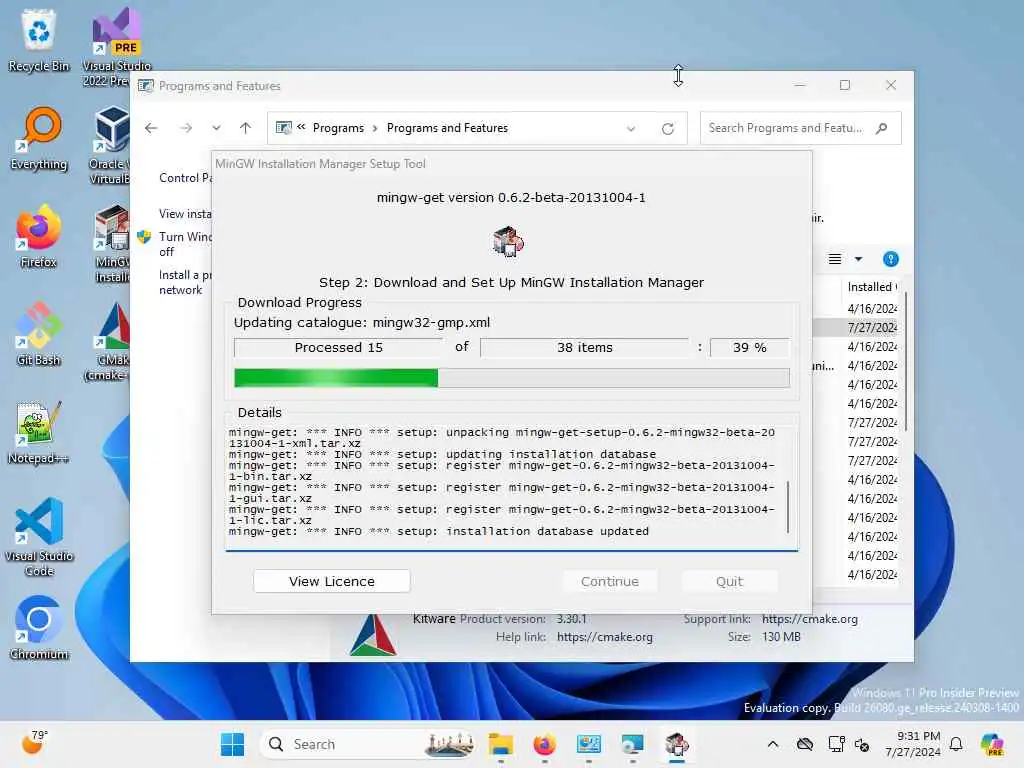This screenshot has width=1024, height=768.
Task: Click Turn Windows features on or off
Action: click(x=185, y=244)
